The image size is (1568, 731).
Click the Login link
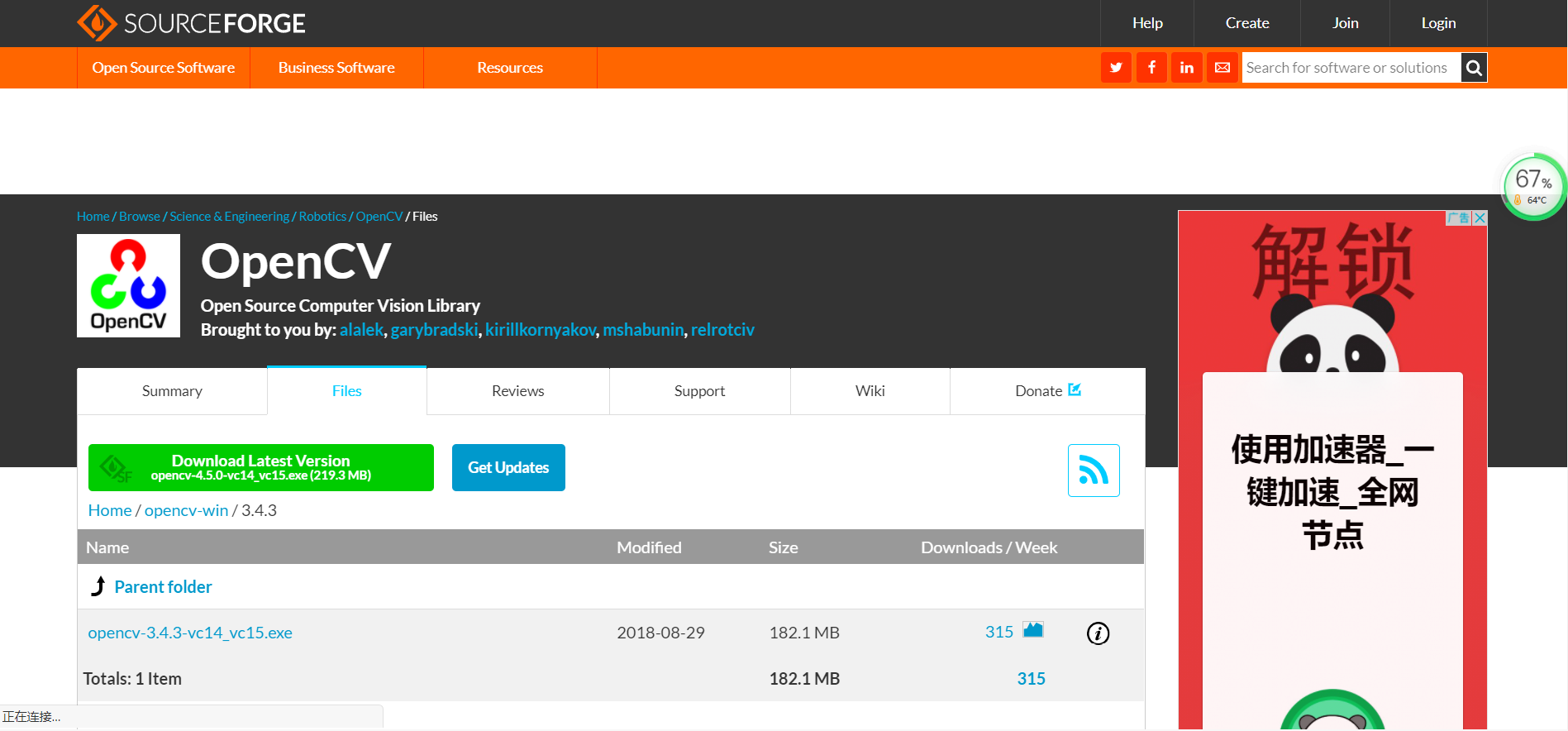[x=1438, y=23]
